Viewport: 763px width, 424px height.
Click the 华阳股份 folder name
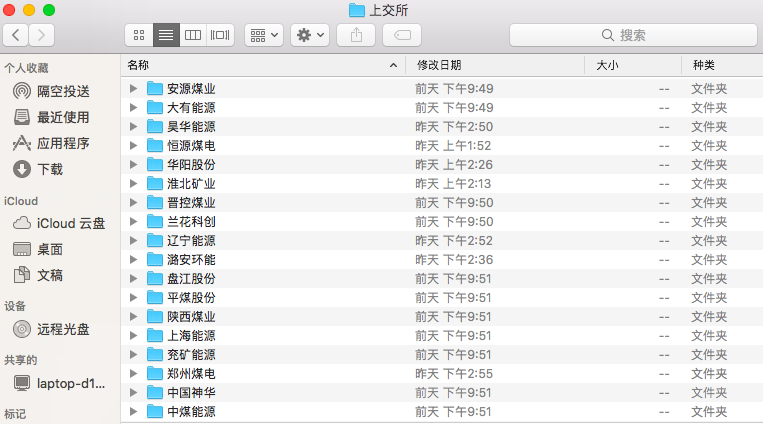[x=191, y=165]
